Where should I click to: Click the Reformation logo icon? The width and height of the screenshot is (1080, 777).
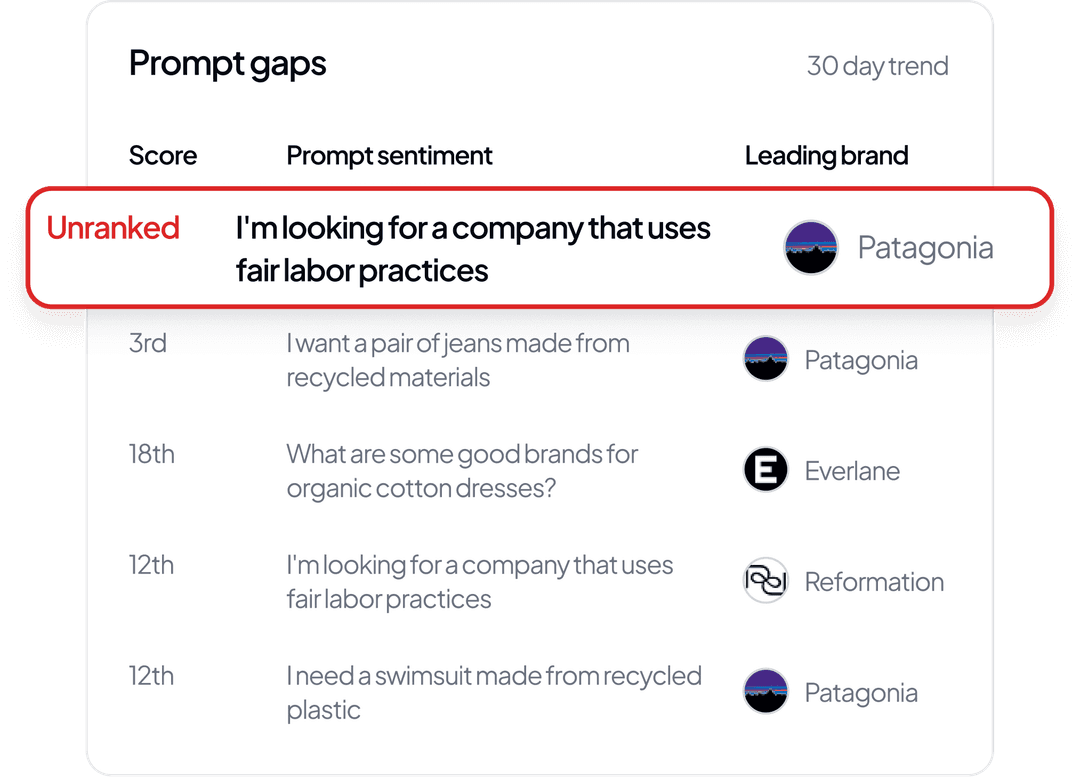coord(766,581)
